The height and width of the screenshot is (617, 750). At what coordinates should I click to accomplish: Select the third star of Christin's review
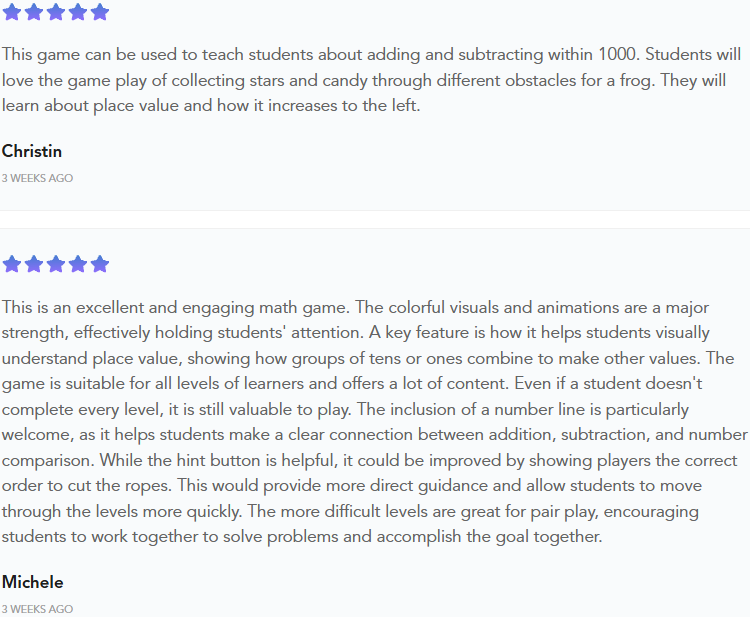(55, 13)
